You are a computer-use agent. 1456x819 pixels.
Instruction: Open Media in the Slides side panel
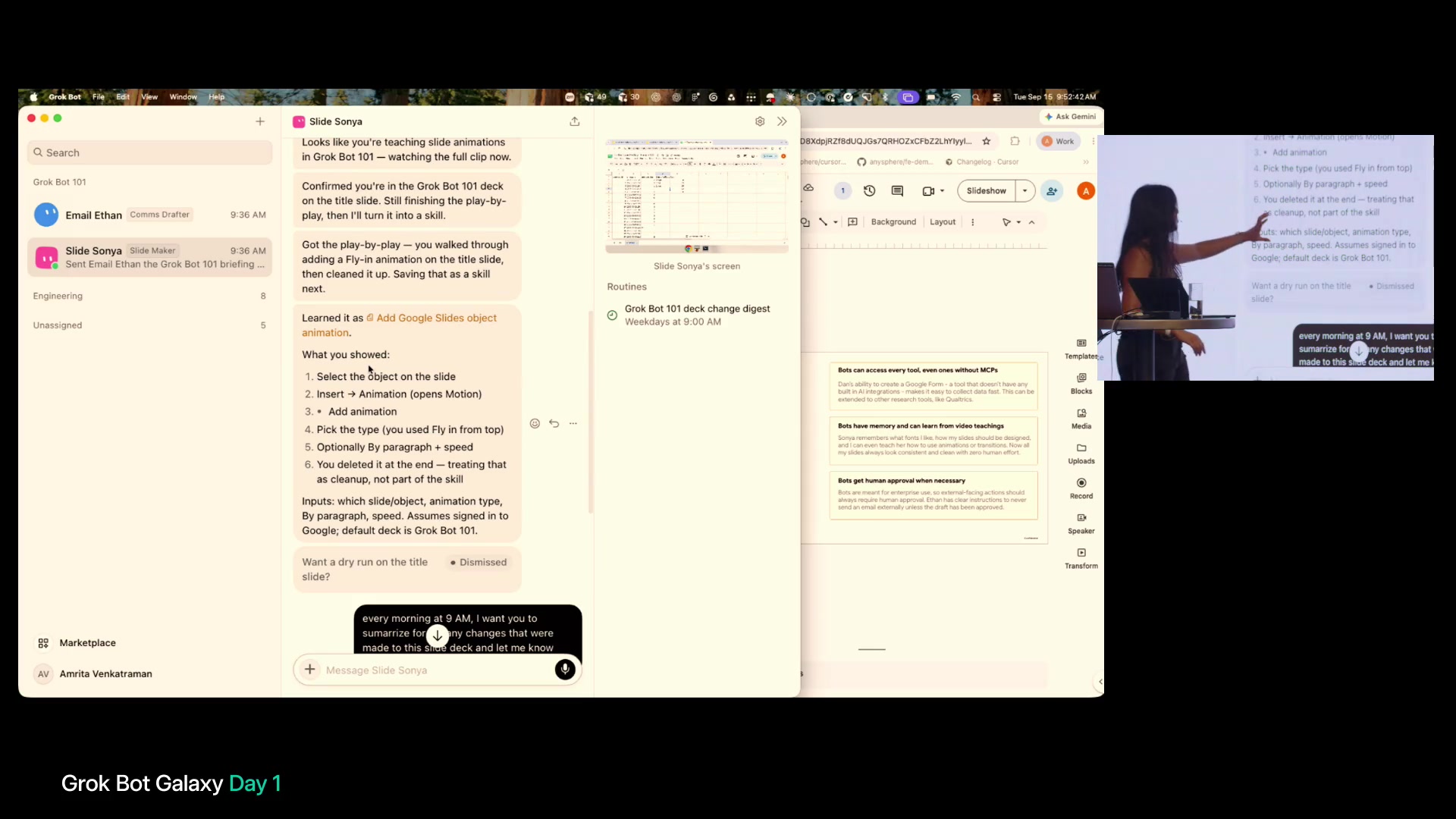click(x=1081, y=419)
